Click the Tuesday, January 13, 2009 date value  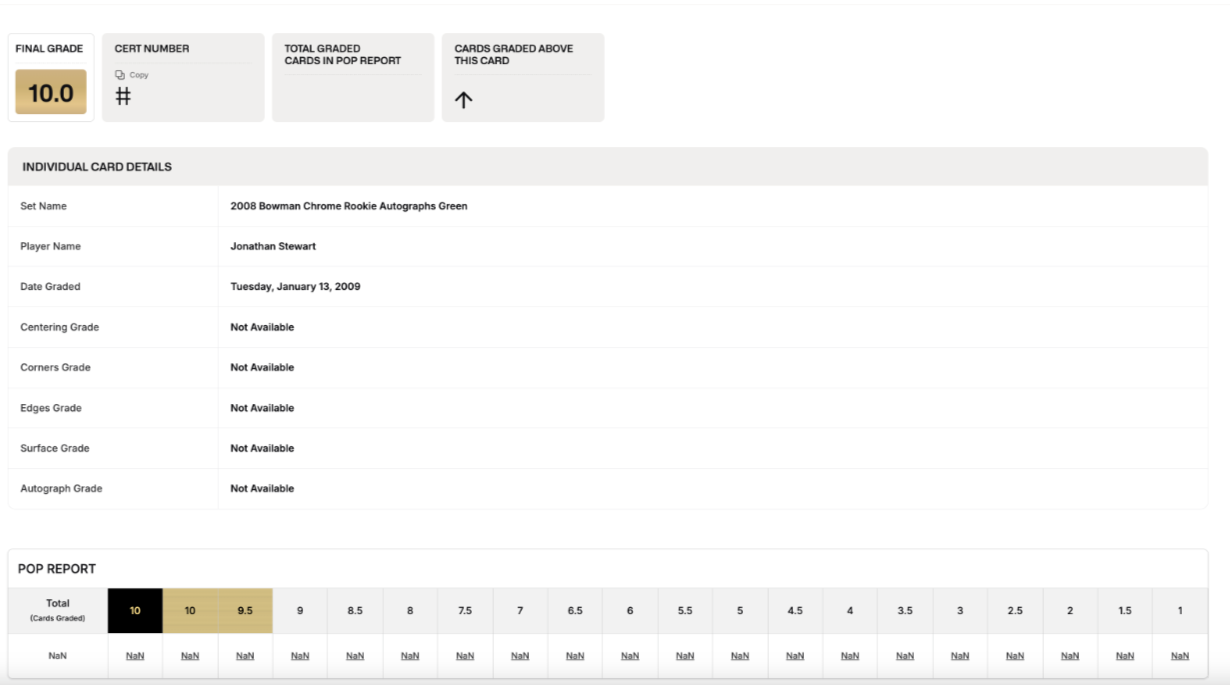click(295, 286)
